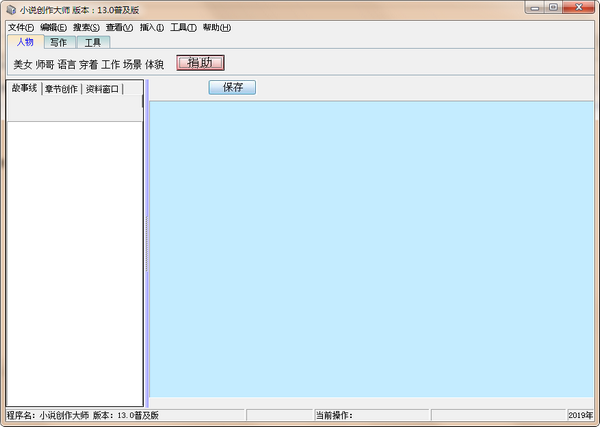600x427 pixels.
Task: Click the 当前操作 status bar field
Action: (x=371, y=416)
